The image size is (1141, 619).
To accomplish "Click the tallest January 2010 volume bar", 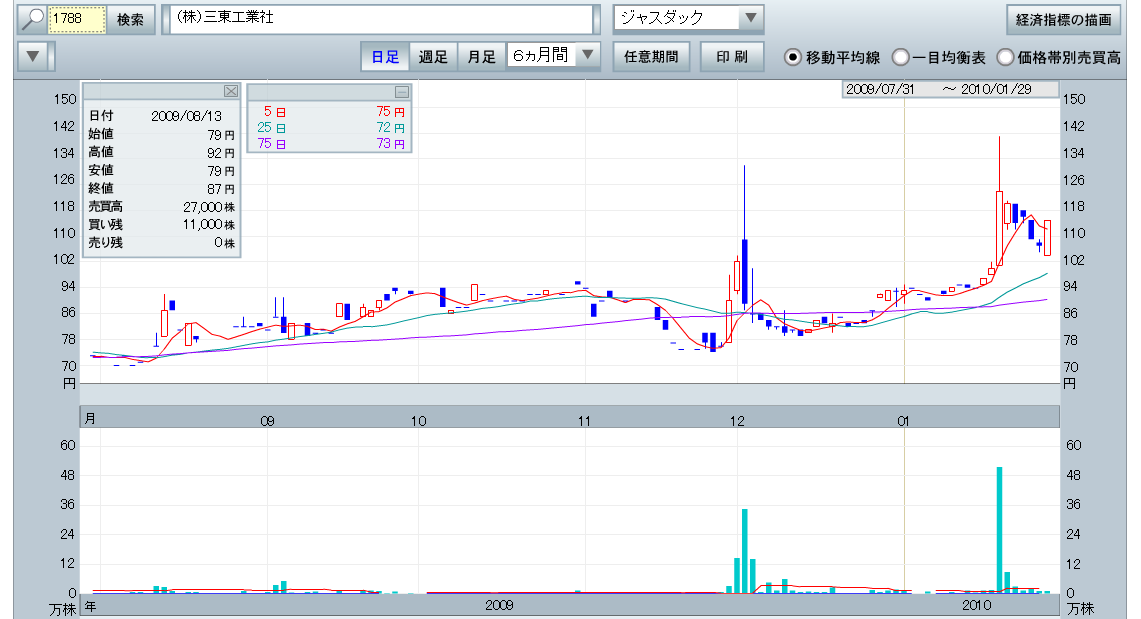I will point(999,530).
